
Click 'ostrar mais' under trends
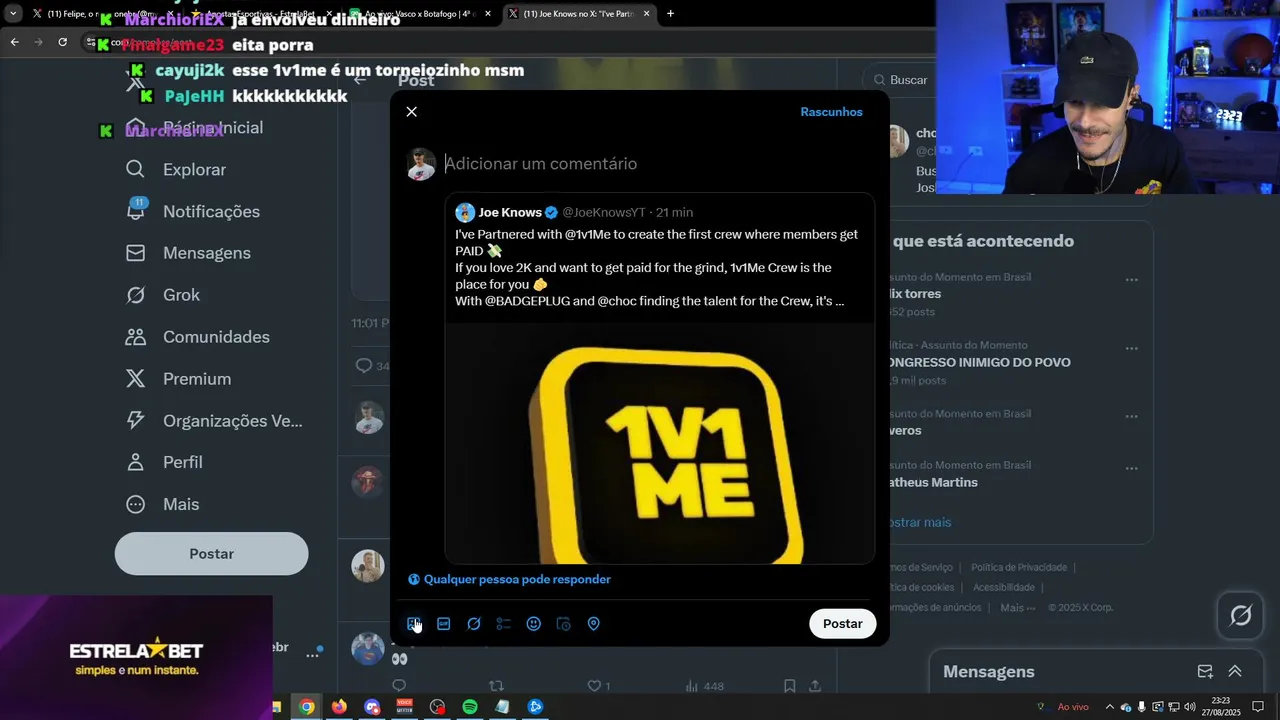coord(920,522)
